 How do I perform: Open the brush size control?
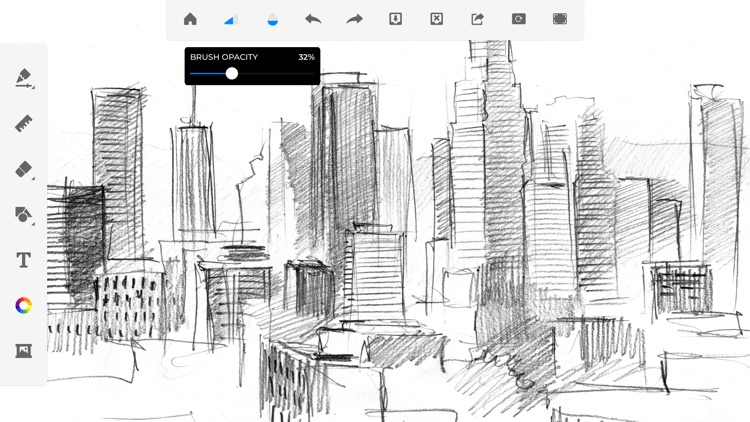[x=231, y=19]
